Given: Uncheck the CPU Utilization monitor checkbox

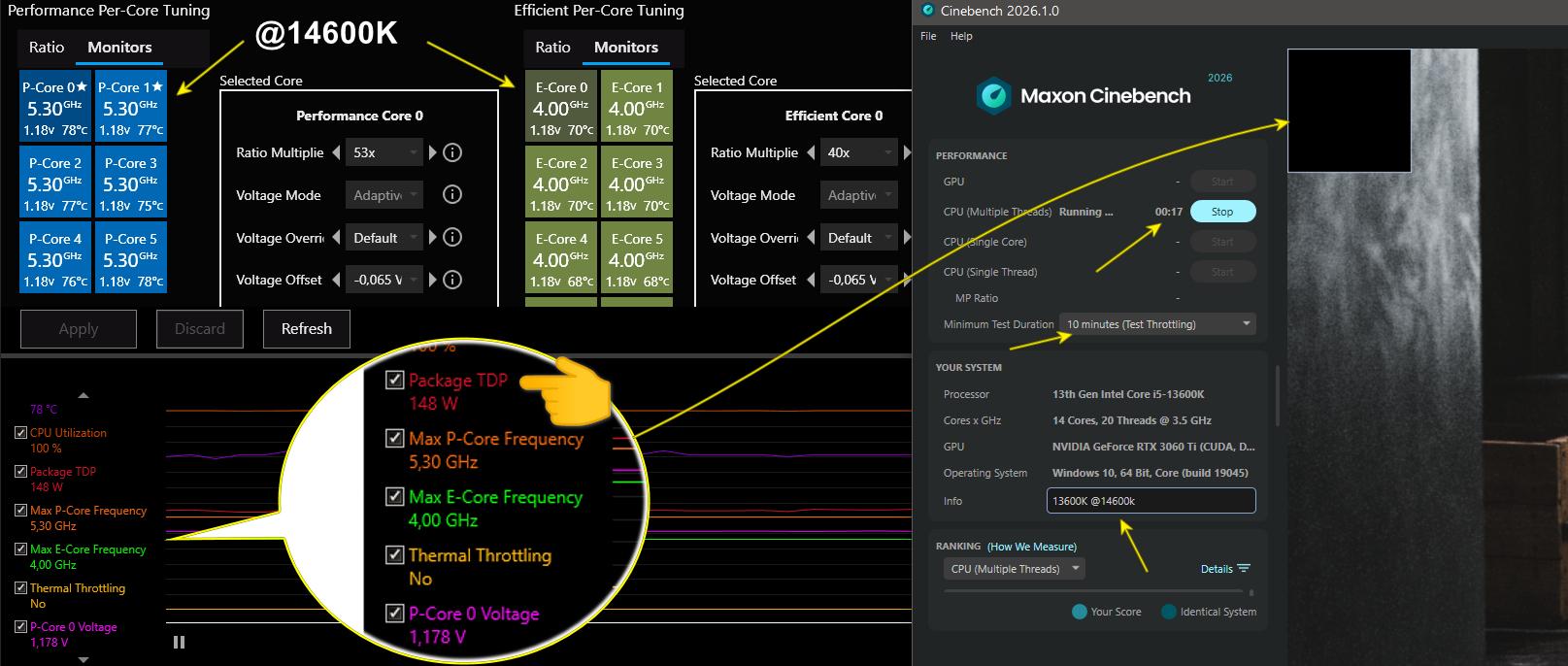Looking at the screenshot, I should 20,433.
